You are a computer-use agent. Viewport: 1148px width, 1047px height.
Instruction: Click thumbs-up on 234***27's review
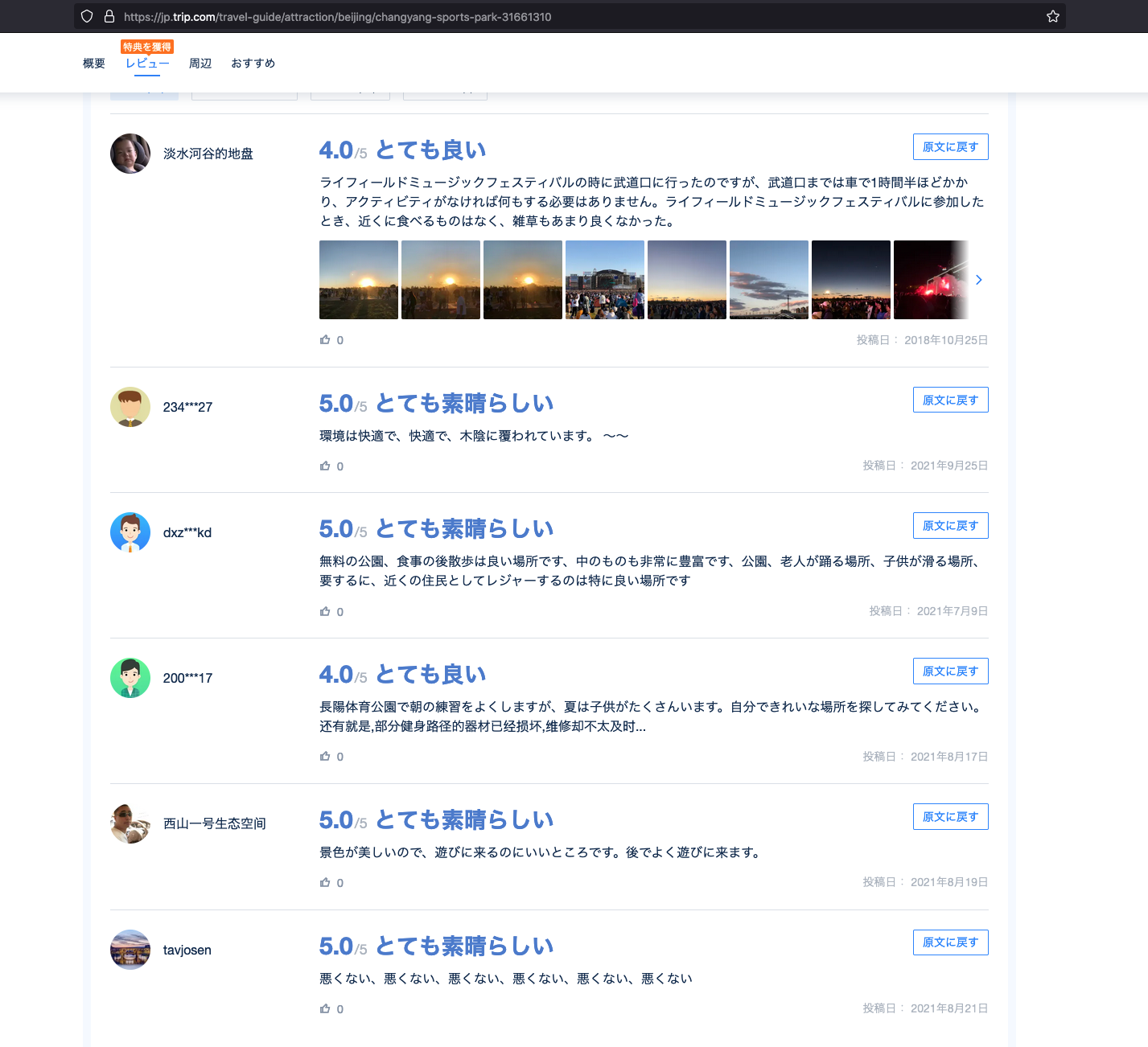tap(325, 466)
